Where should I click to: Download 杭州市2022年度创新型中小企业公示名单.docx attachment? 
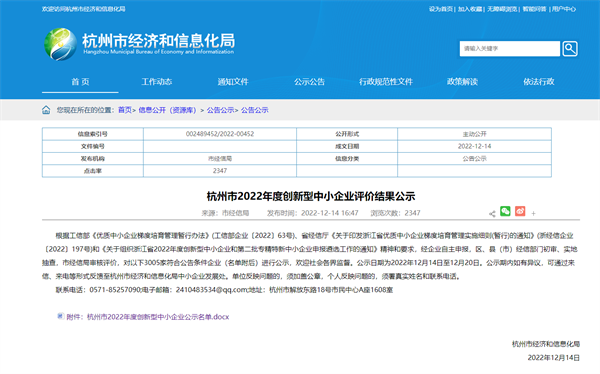point(158,317)
